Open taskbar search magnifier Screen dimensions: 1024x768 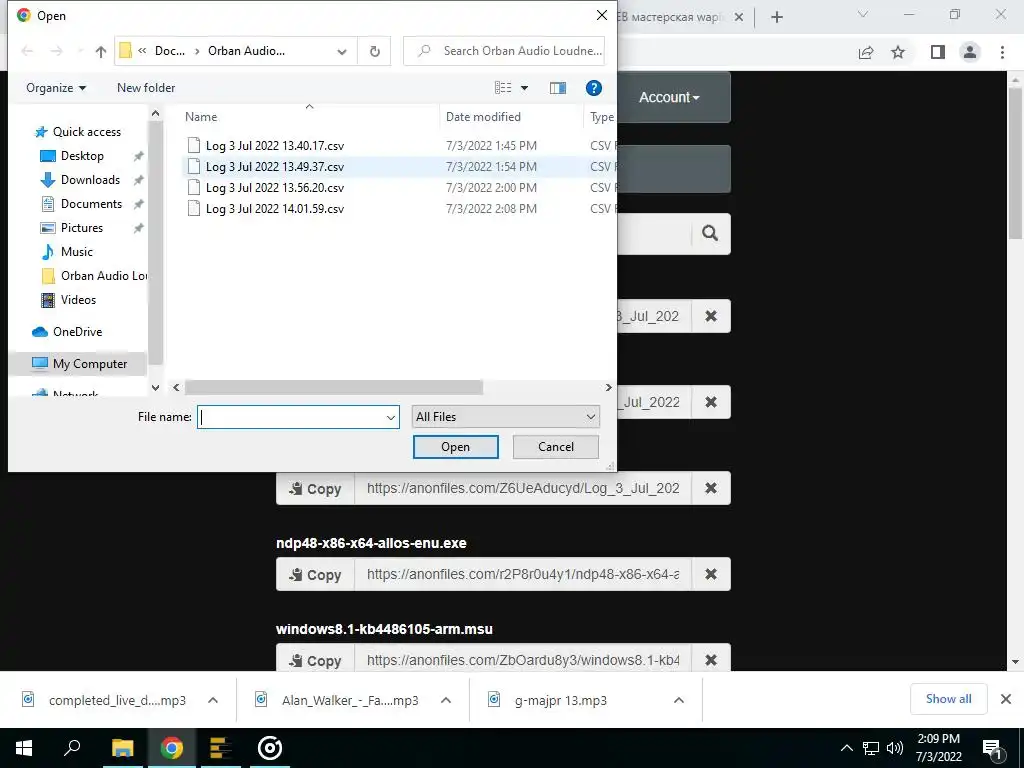(x=72, y=748)
